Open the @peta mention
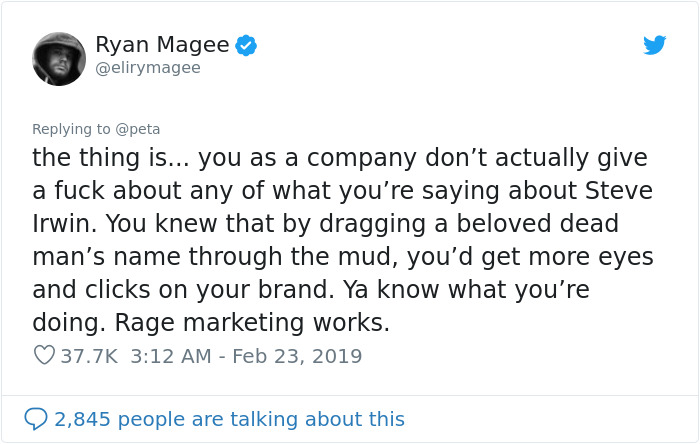 139,129
